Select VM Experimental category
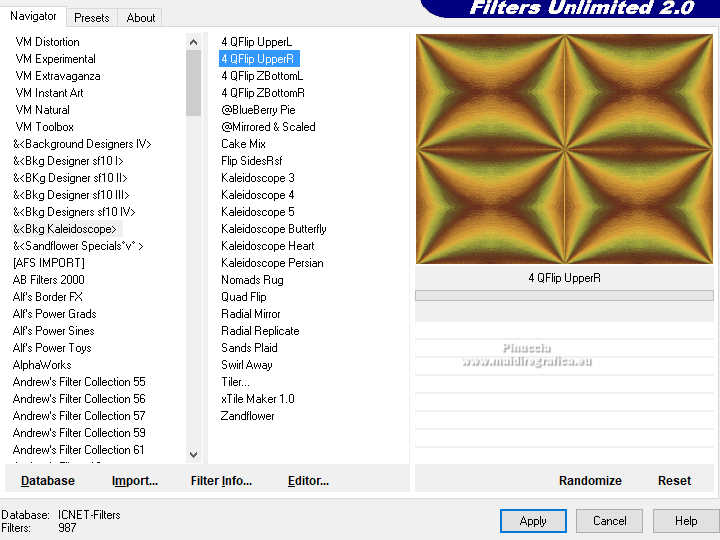This screenshot has width=720, height=540. click(x=56, y=59)
